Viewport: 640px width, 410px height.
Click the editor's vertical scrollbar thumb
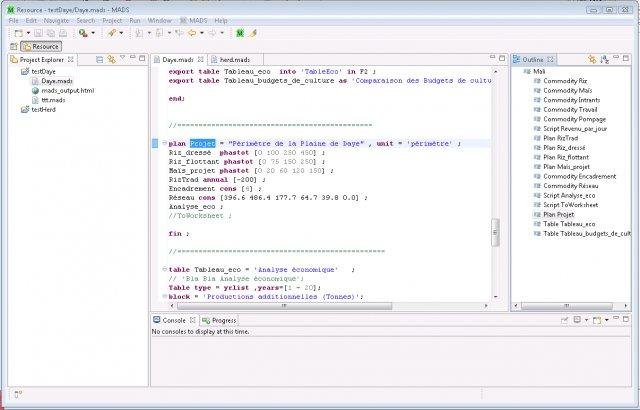tap(494, 232)
